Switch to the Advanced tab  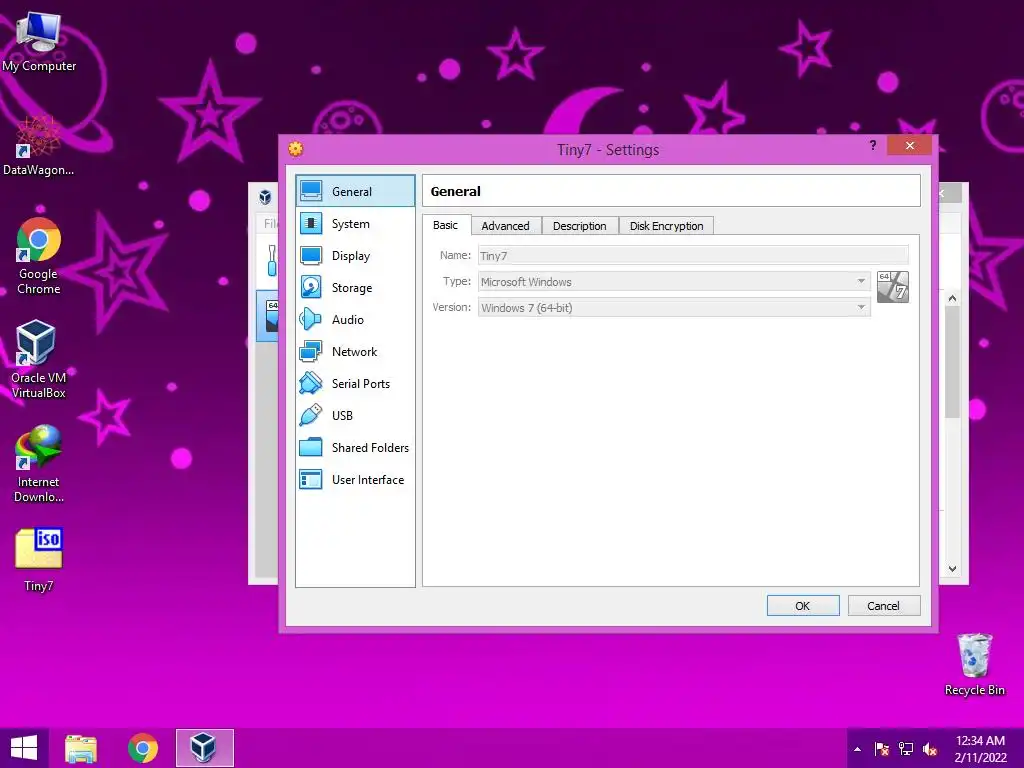tap(505, 225)
